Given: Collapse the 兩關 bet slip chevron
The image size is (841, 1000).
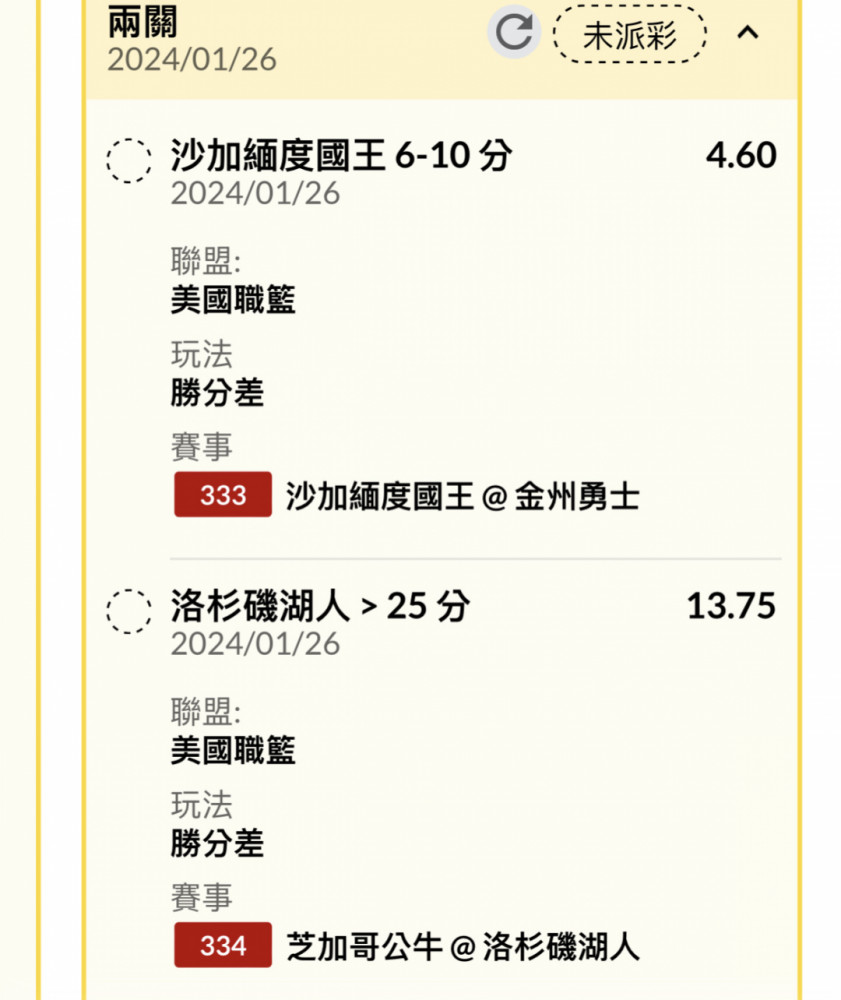Looking at the screenshot, I should 748,32.
